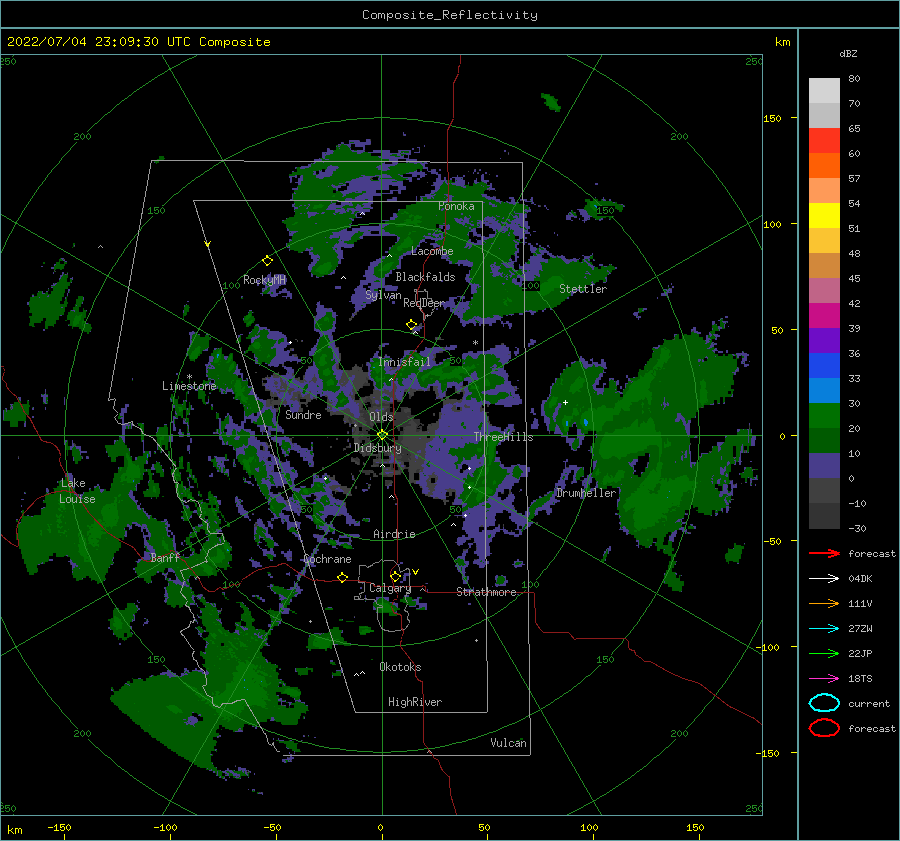Click the Blackfalds town label
This screenshot has width=900, height=841.
(425, 277)
